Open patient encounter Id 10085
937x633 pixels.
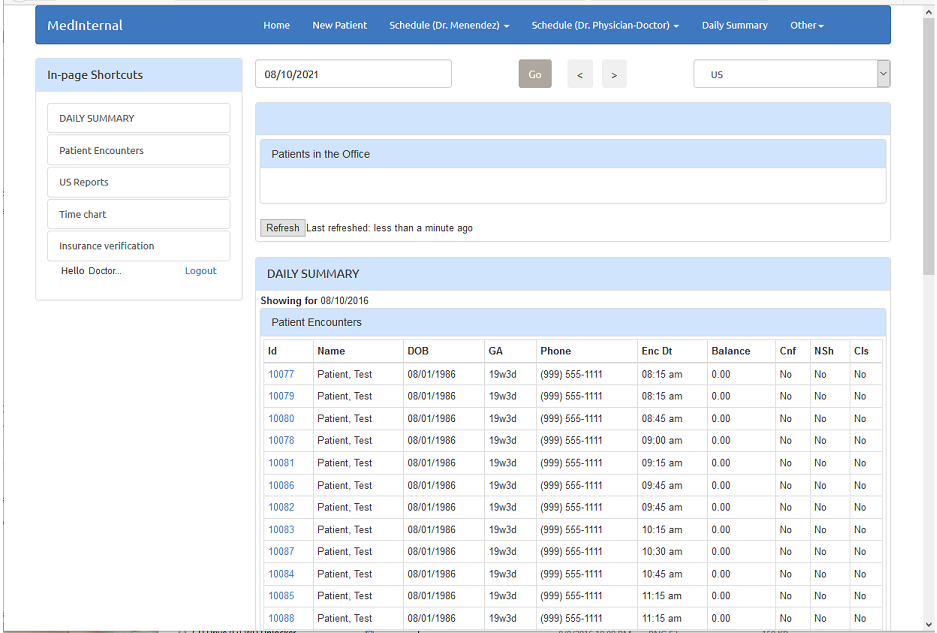[281, 595]
